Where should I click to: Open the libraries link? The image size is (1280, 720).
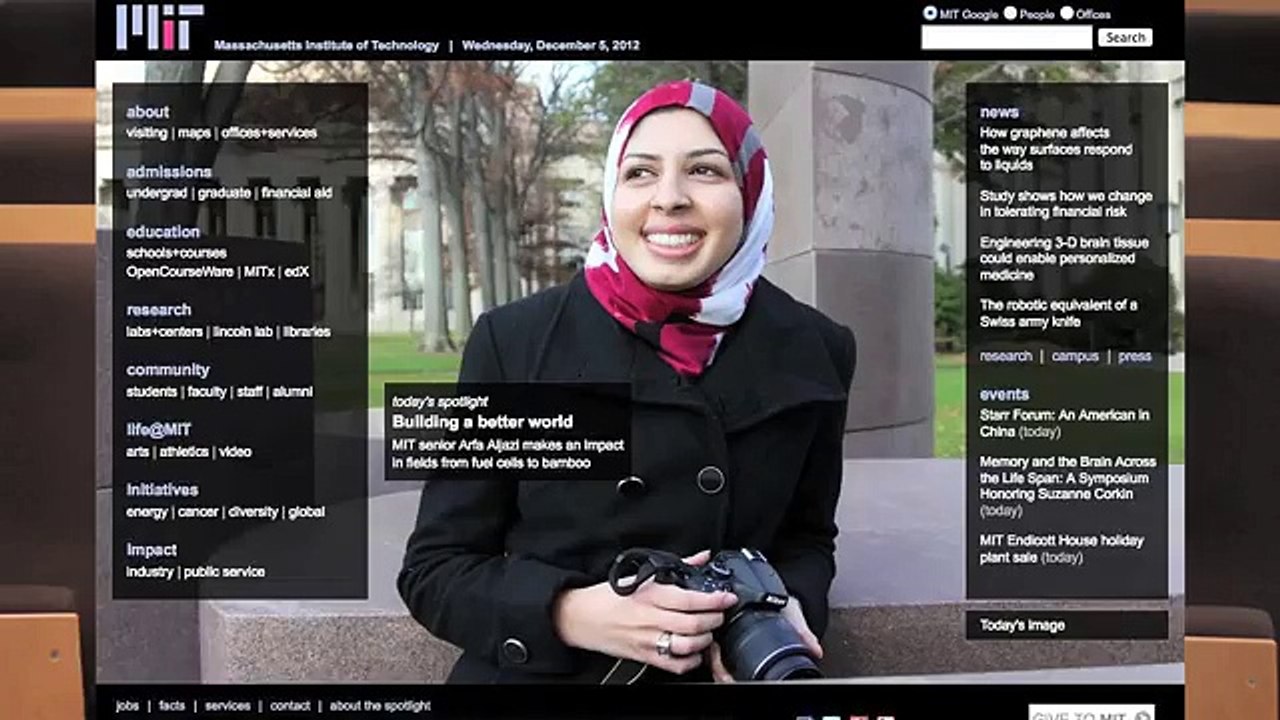coord(306,332)
